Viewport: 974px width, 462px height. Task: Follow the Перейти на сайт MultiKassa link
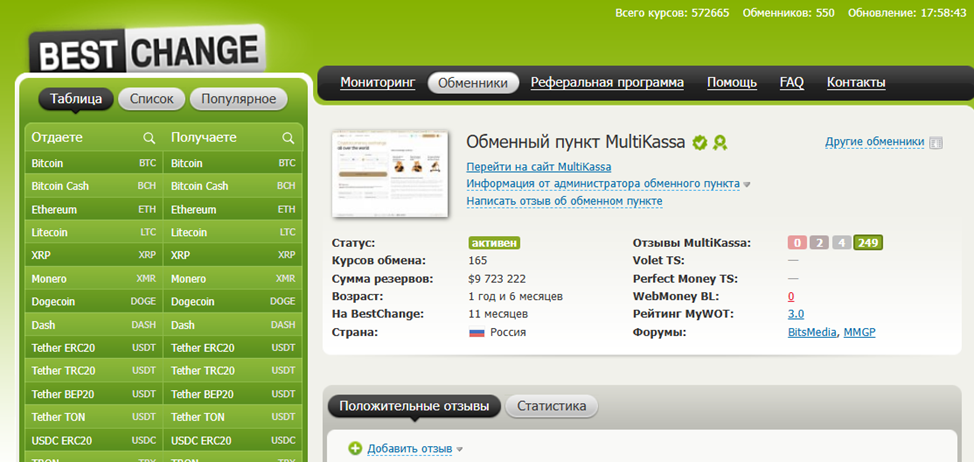pyautogui.click(x=539, y=167)
